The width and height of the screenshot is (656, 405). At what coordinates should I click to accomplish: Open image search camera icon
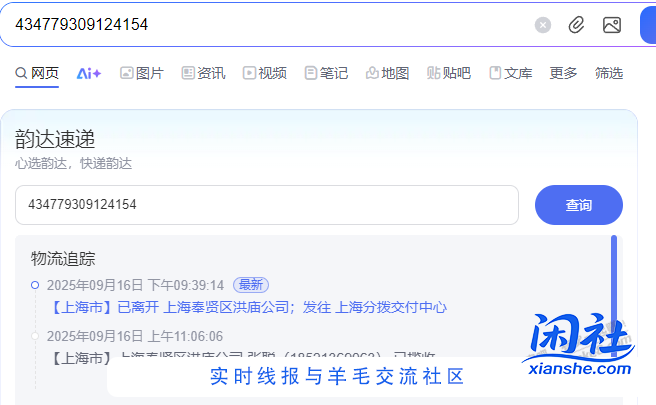tap(612, 25)
